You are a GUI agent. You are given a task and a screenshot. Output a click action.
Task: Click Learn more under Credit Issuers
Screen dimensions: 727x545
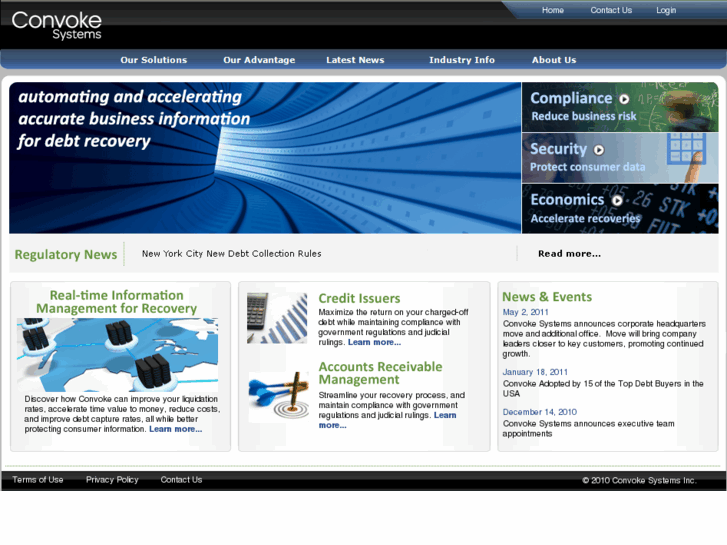point(374,342)
